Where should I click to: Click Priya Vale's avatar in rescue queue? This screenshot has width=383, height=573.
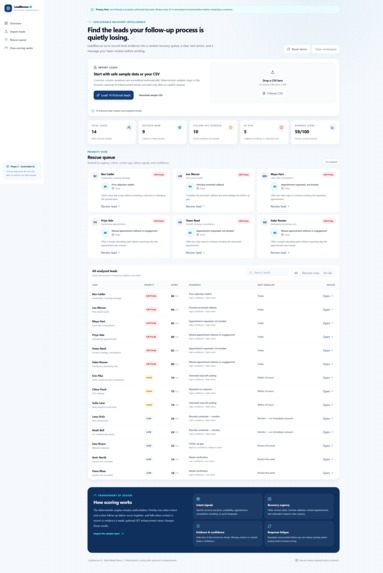[x=95, y=222]
